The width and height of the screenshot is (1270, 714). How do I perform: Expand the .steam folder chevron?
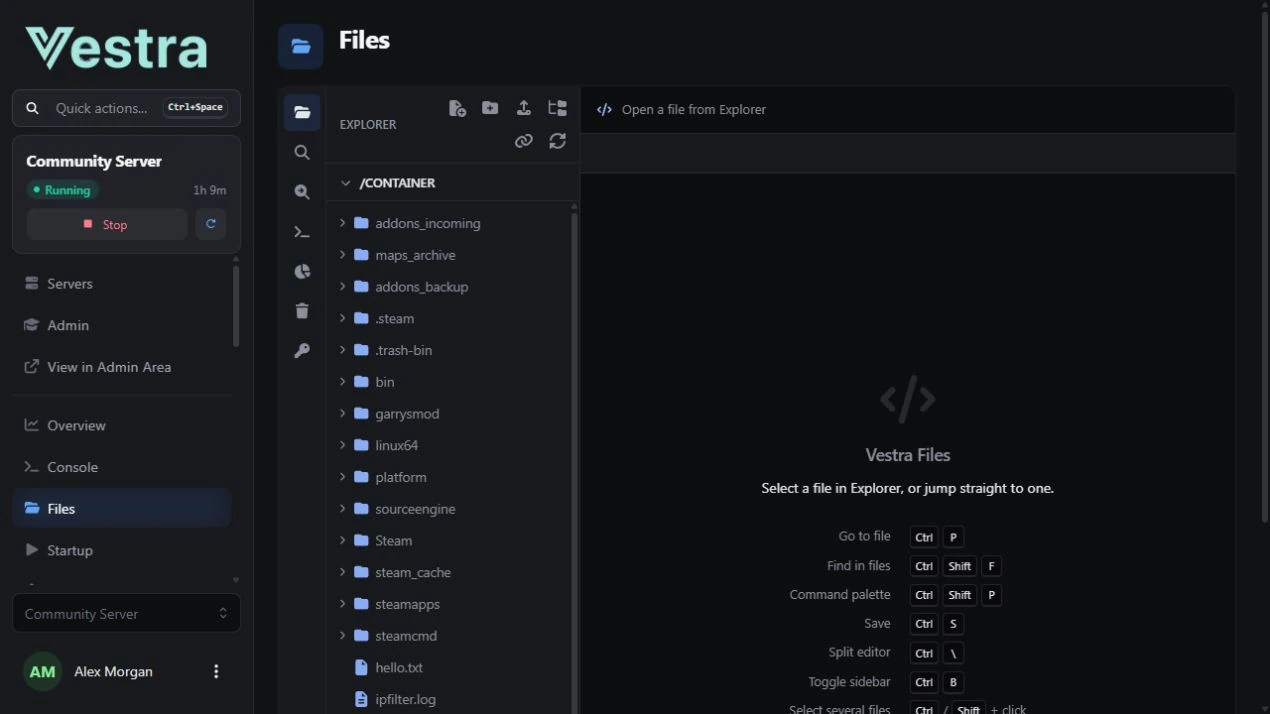[342, 318]
